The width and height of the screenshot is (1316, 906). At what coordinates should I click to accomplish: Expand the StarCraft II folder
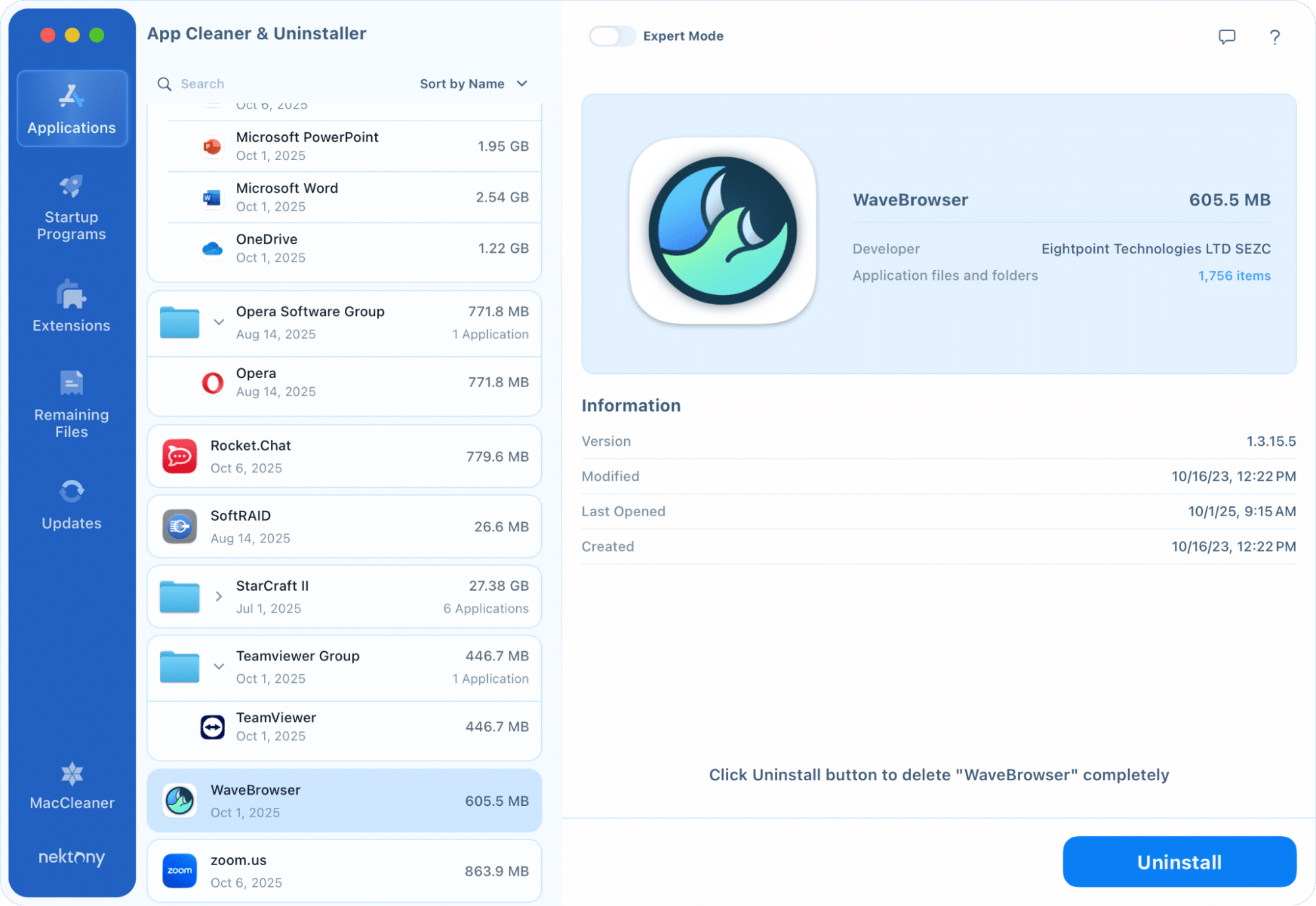click(219, 597)
